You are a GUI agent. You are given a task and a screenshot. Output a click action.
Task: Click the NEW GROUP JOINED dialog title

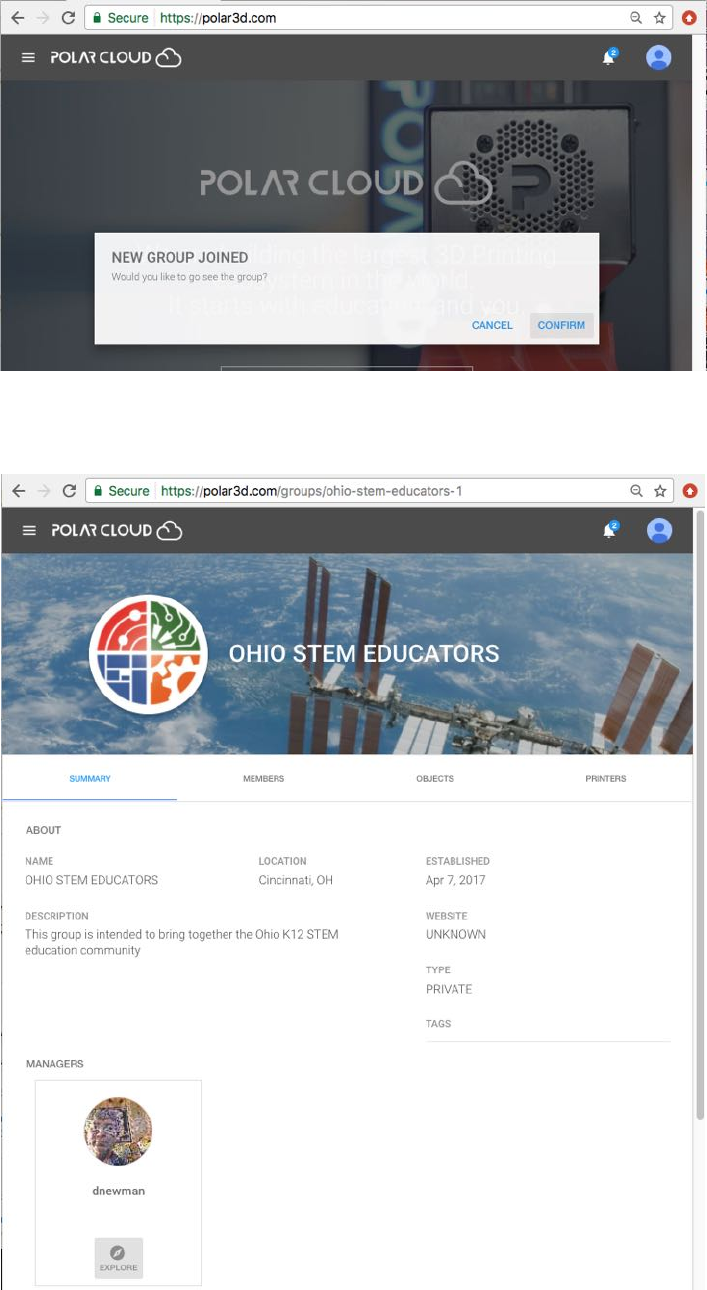click(x=180, y=258)
